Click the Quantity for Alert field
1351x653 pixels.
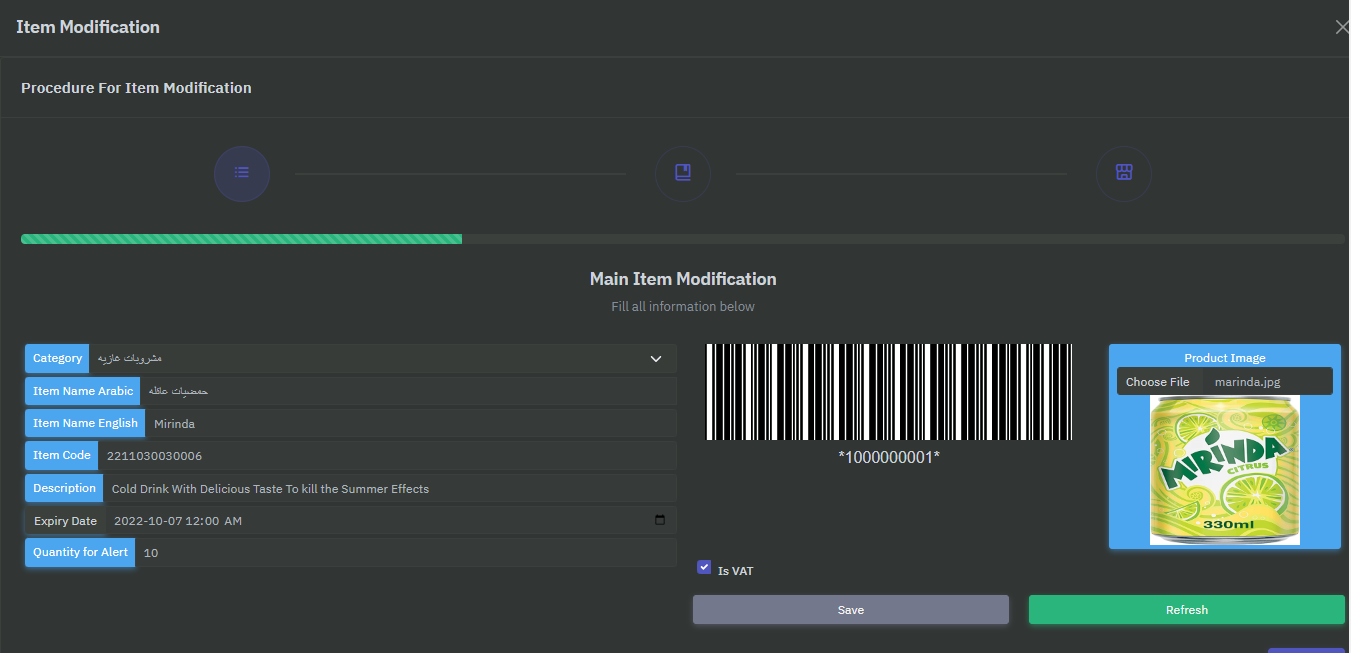point(405,553)
